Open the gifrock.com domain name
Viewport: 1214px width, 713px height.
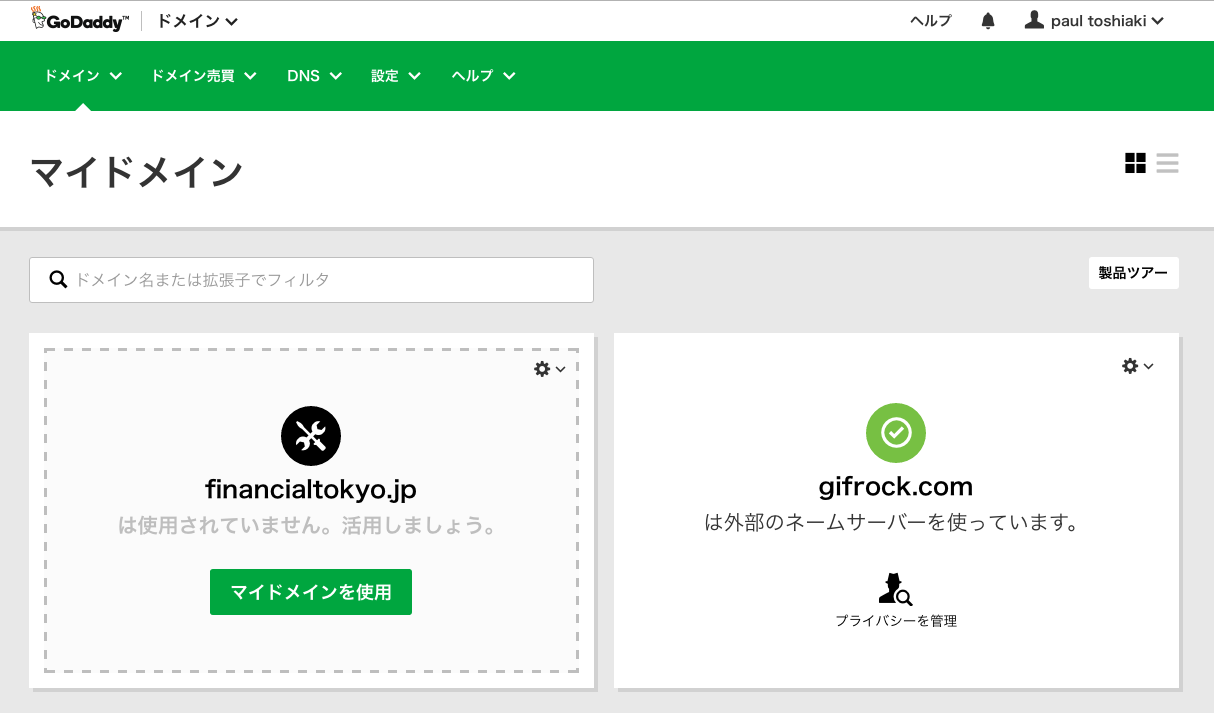tap(896, 487)
